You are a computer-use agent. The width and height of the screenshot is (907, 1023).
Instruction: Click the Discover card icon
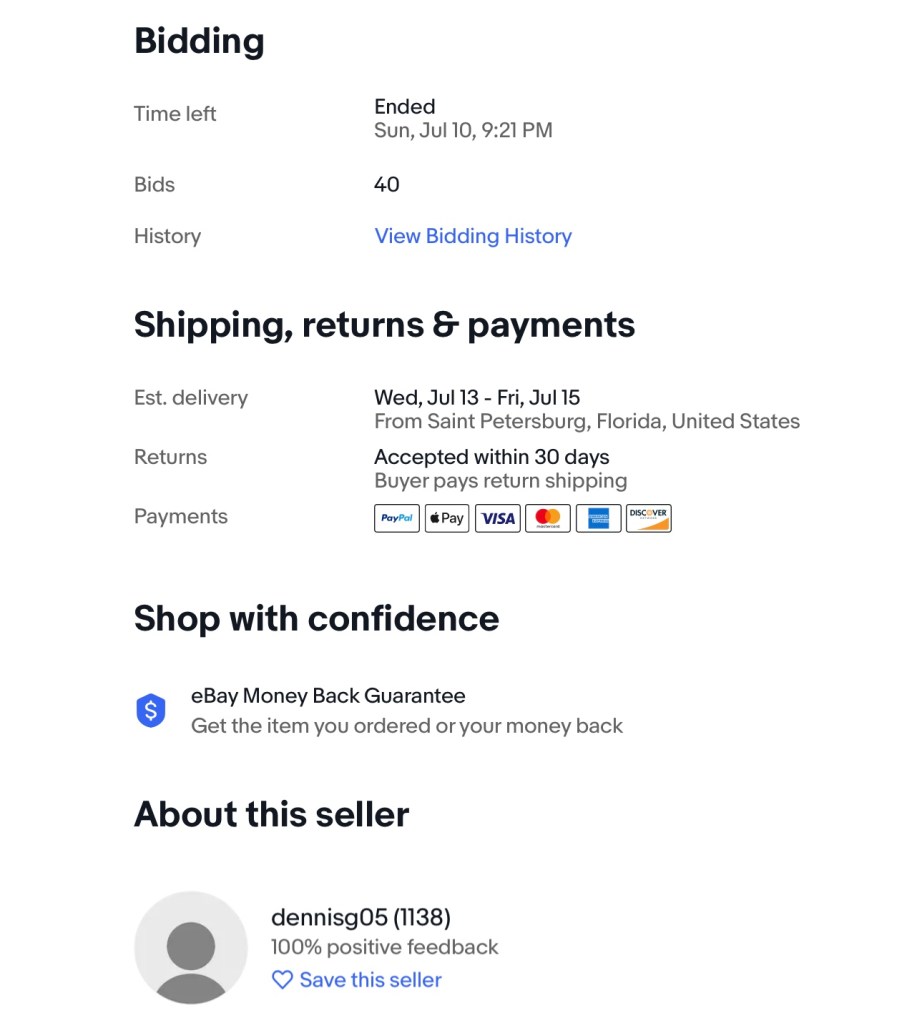click(648, 518)
